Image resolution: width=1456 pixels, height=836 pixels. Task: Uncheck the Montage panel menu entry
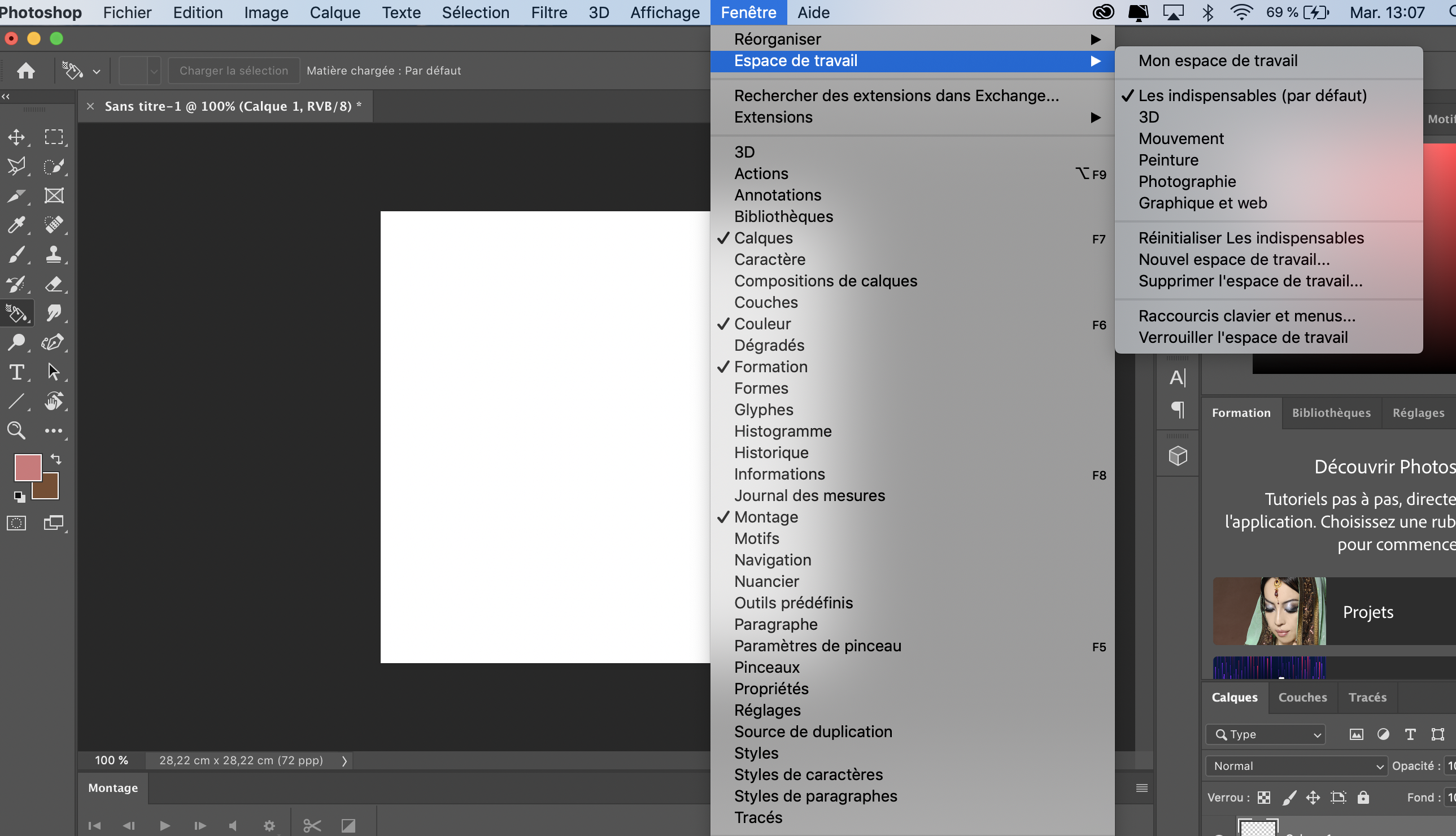point(766,517)
